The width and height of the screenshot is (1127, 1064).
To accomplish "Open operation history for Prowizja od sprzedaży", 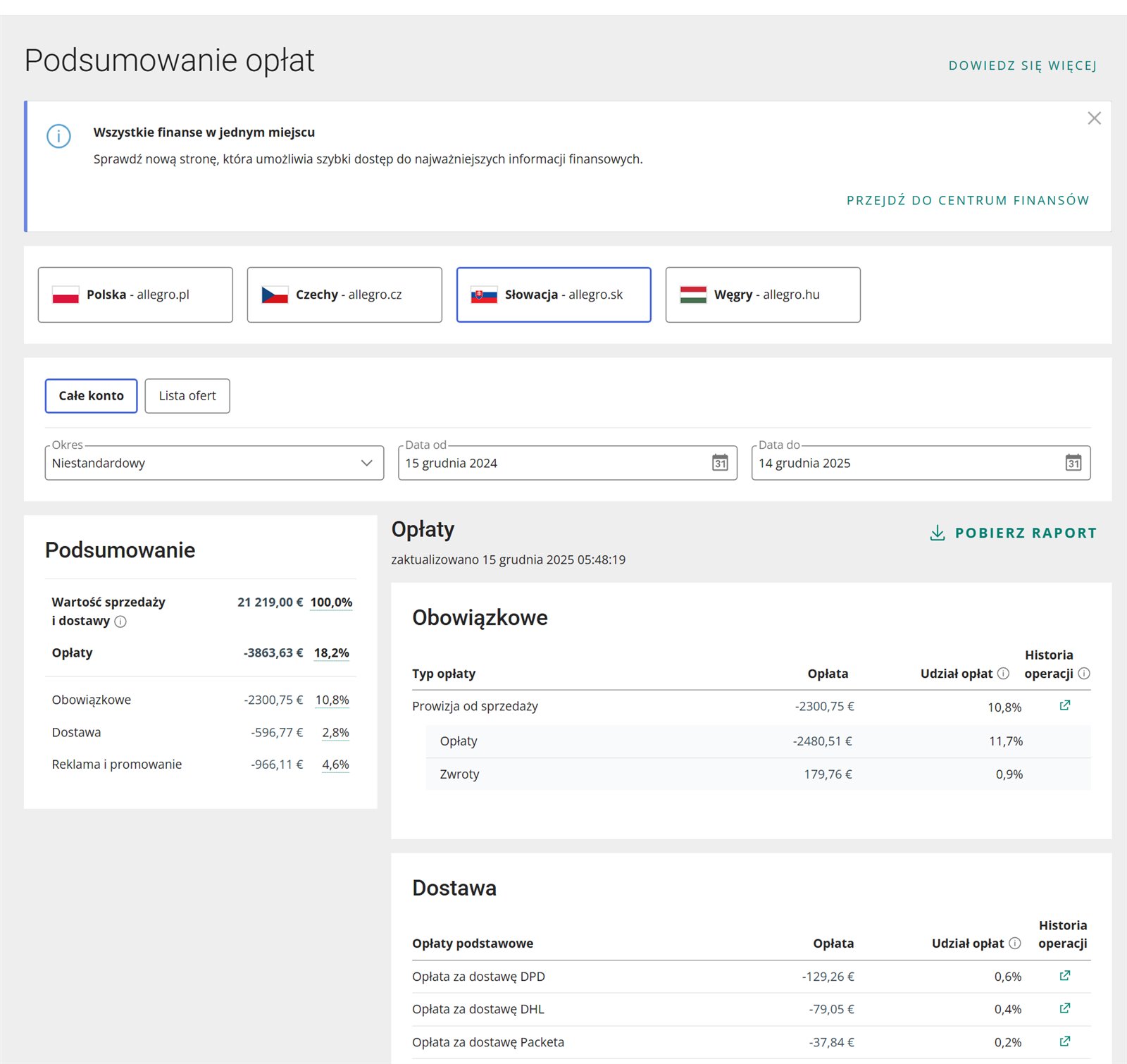I will pyautogui.click(x=1064, y=705).
